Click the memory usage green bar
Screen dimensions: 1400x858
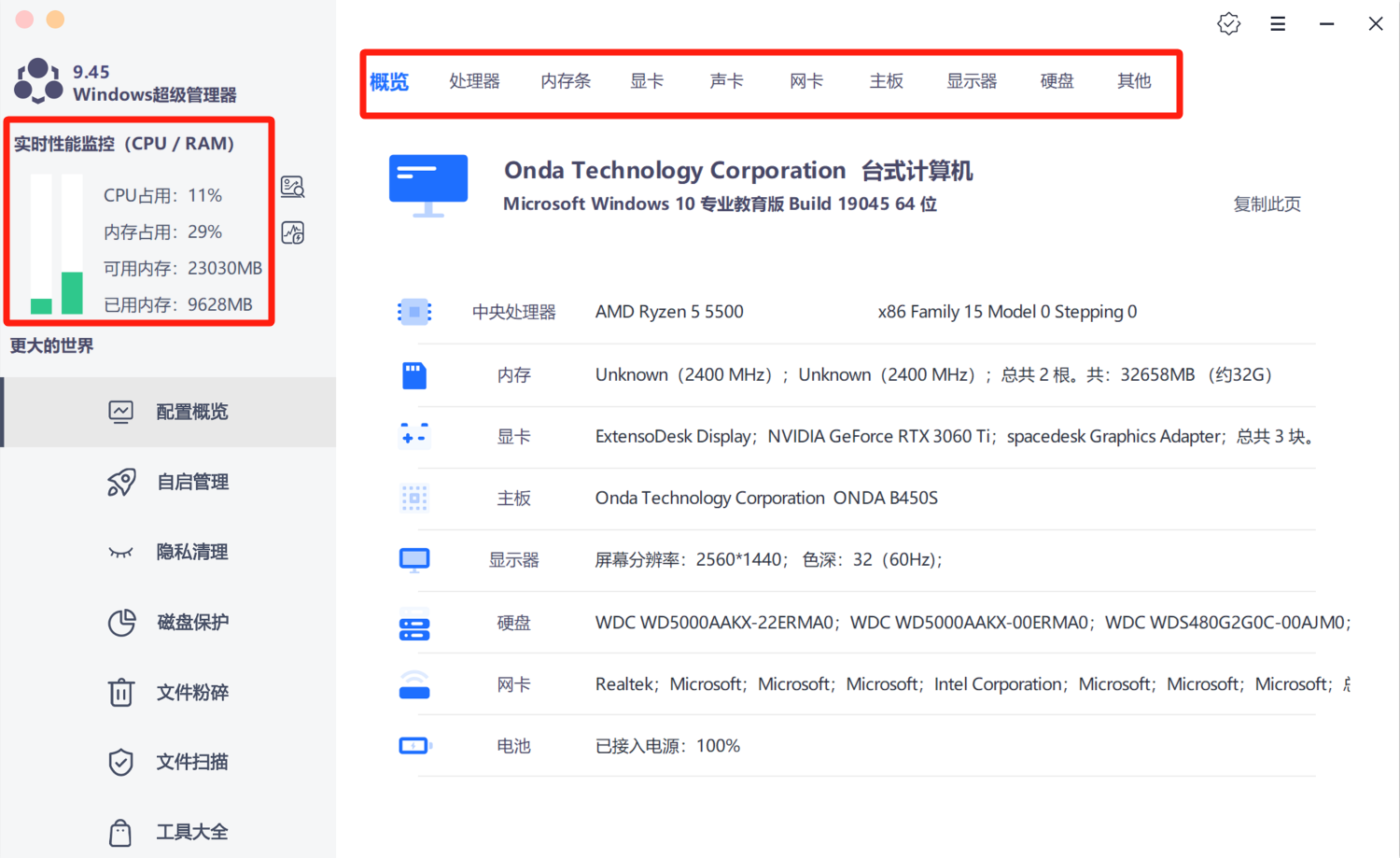[72, 293]
